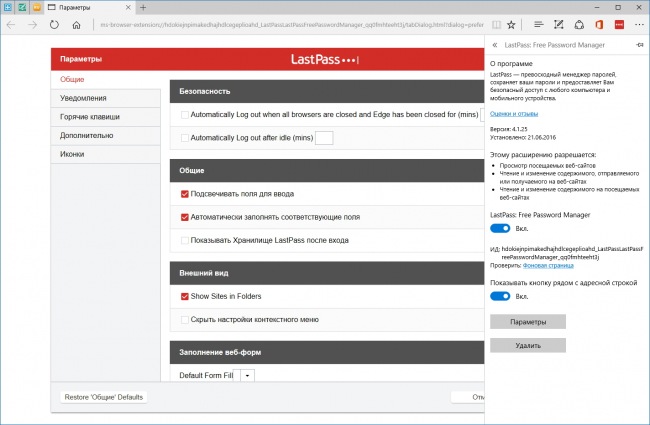Open the Горячие клавиши settings tab
The height and width of the screenshot is (425, 650).
point(106,117)
